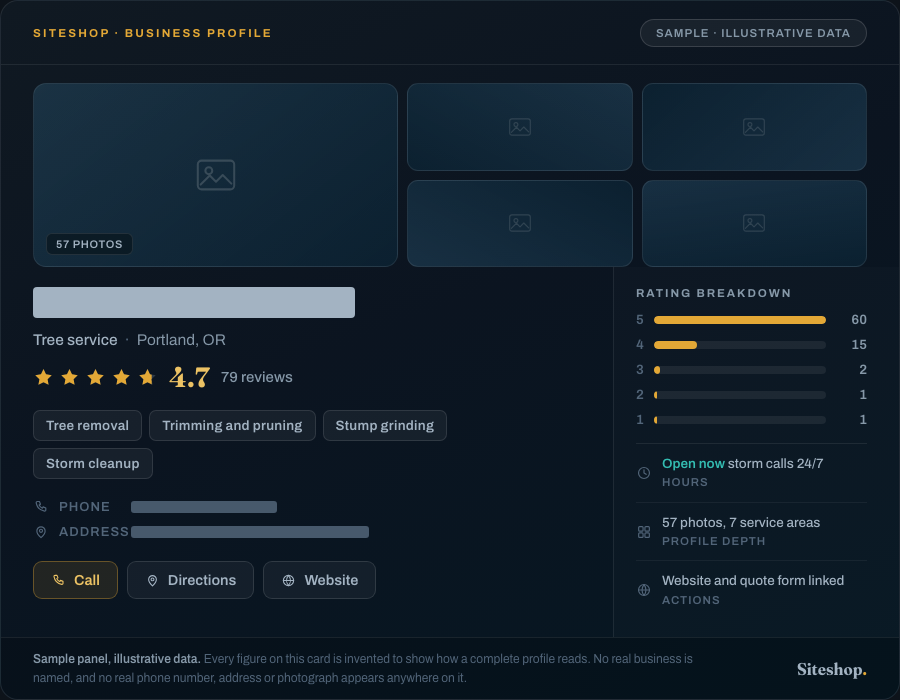Click the Siteshop logo in the footer

[831, 670]
